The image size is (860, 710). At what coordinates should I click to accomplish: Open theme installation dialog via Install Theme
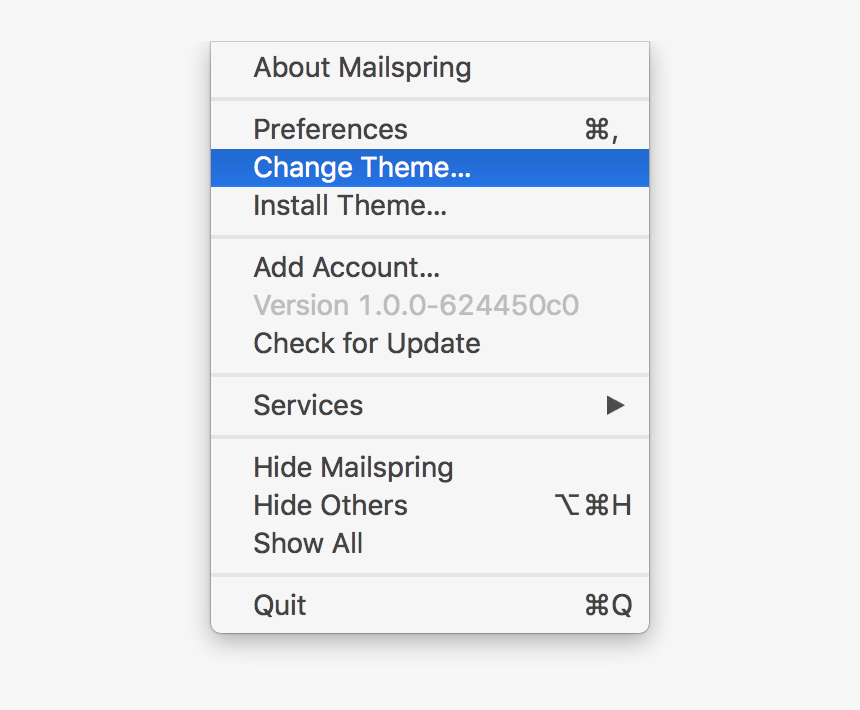(349, 206)
